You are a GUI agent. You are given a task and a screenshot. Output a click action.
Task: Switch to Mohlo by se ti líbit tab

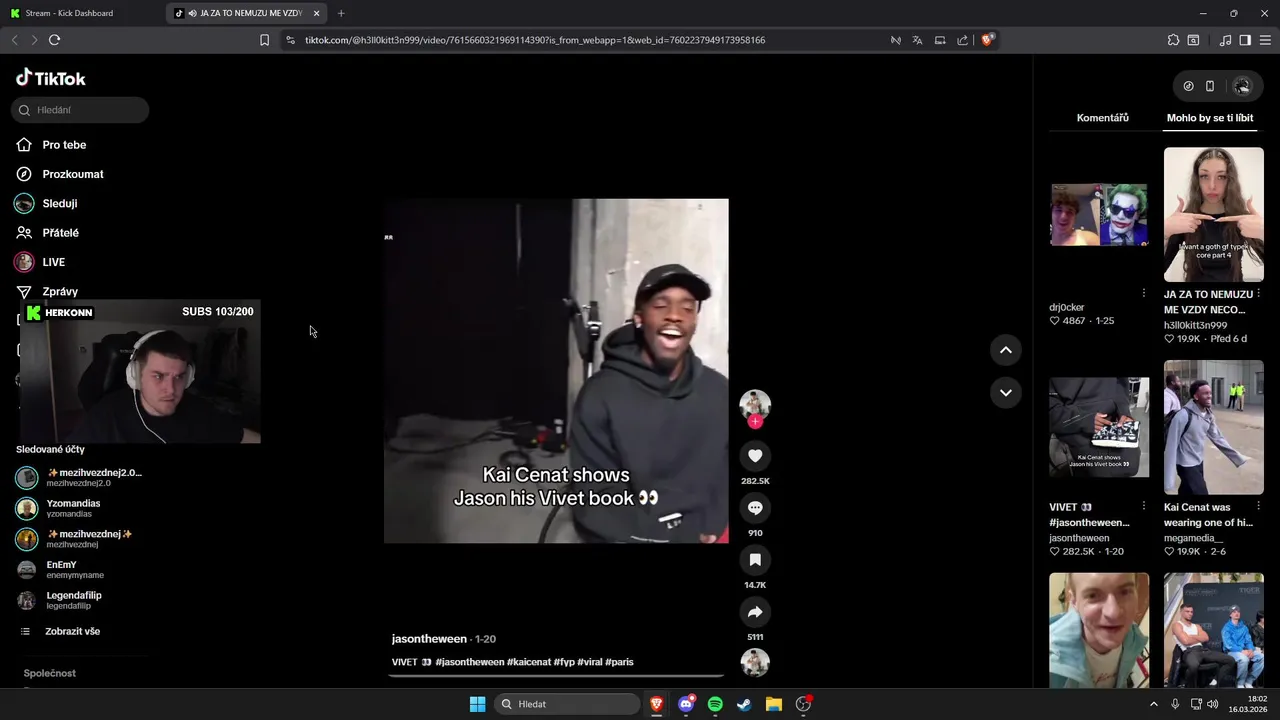pyautogui.click(x=1209, y=118)
